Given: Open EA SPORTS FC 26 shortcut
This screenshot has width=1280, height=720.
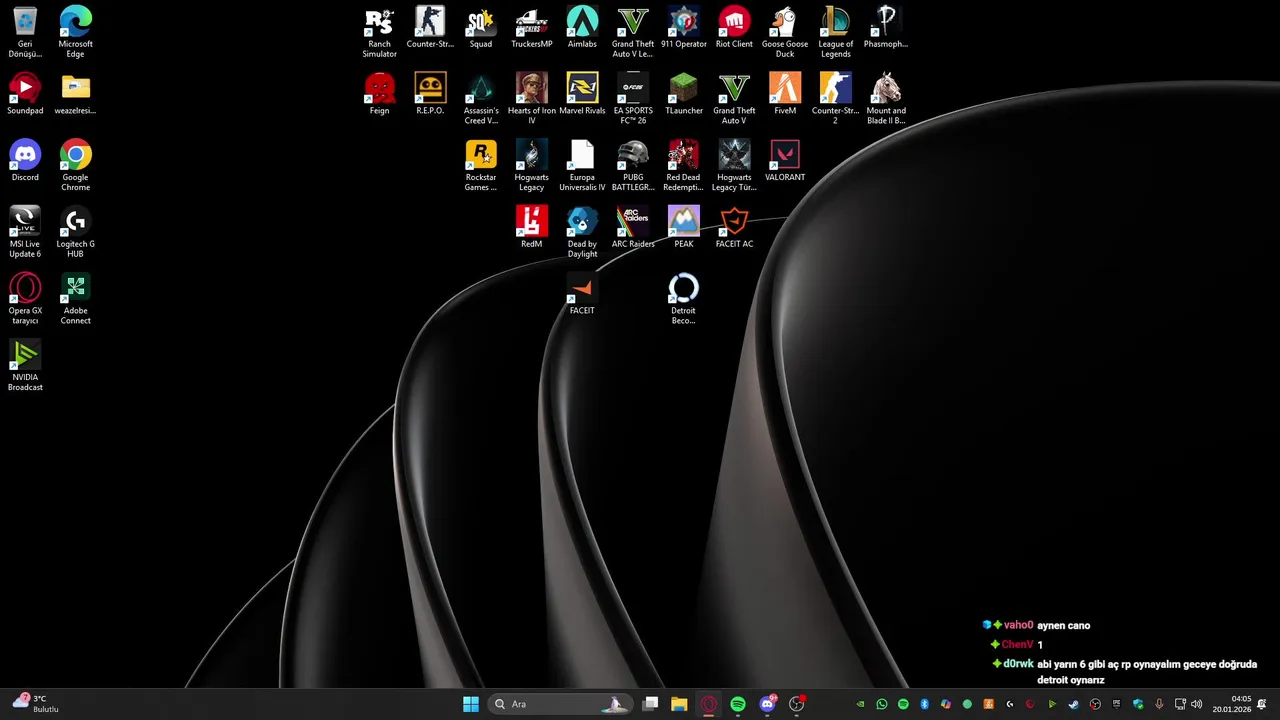Looking at the screenshot, I should click(x=633, y=99).
